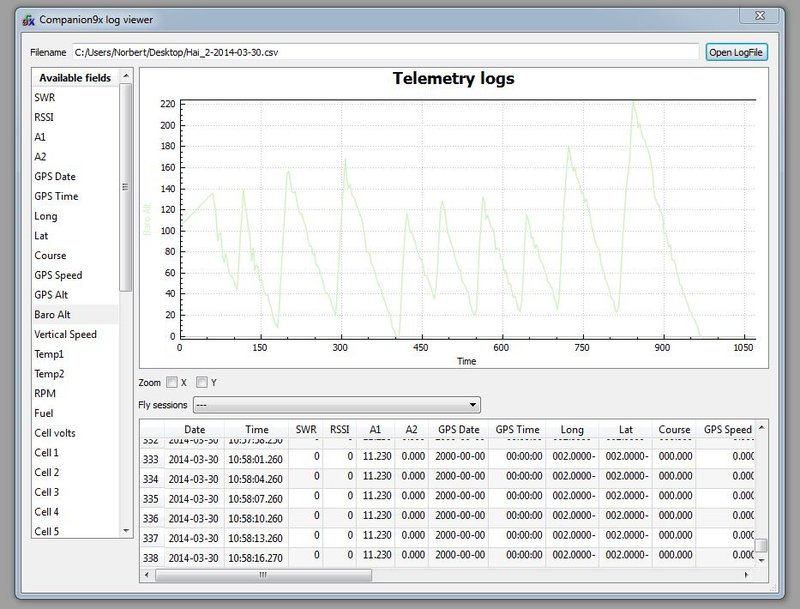Select table row number 334

click(x=151, y=479)
